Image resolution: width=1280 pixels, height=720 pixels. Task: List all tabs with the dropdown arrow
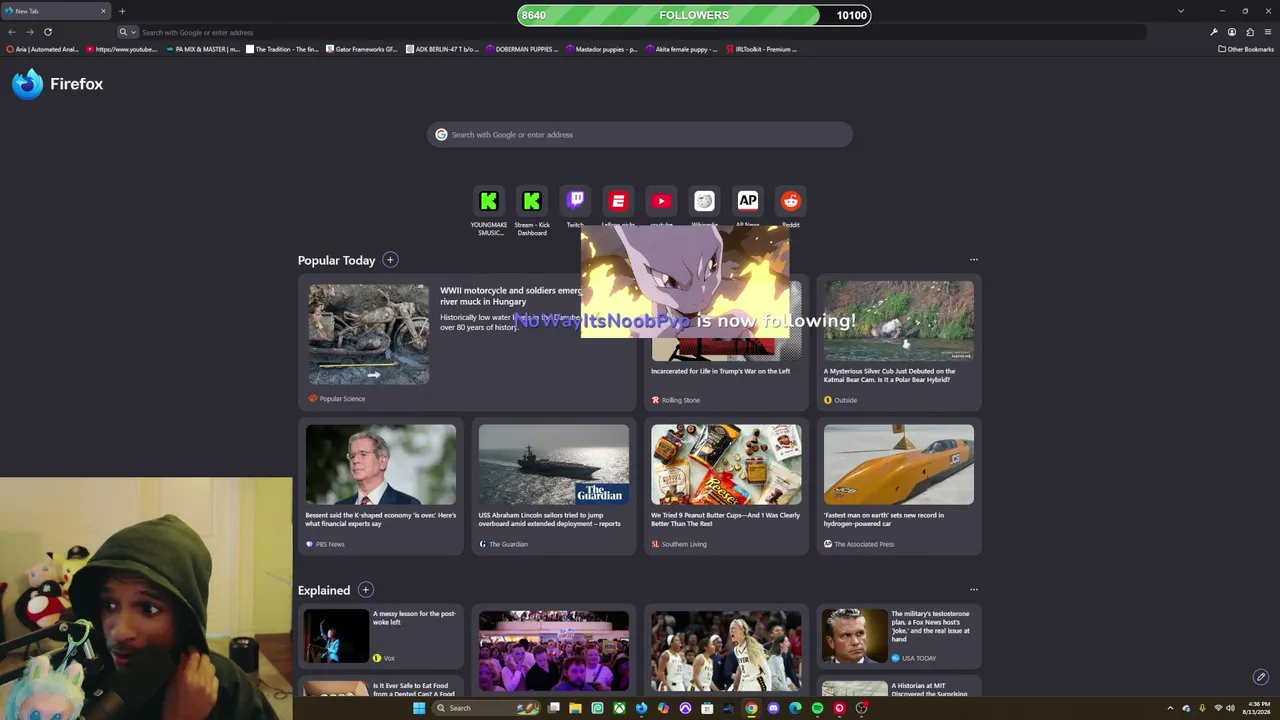coord(1180,11)
